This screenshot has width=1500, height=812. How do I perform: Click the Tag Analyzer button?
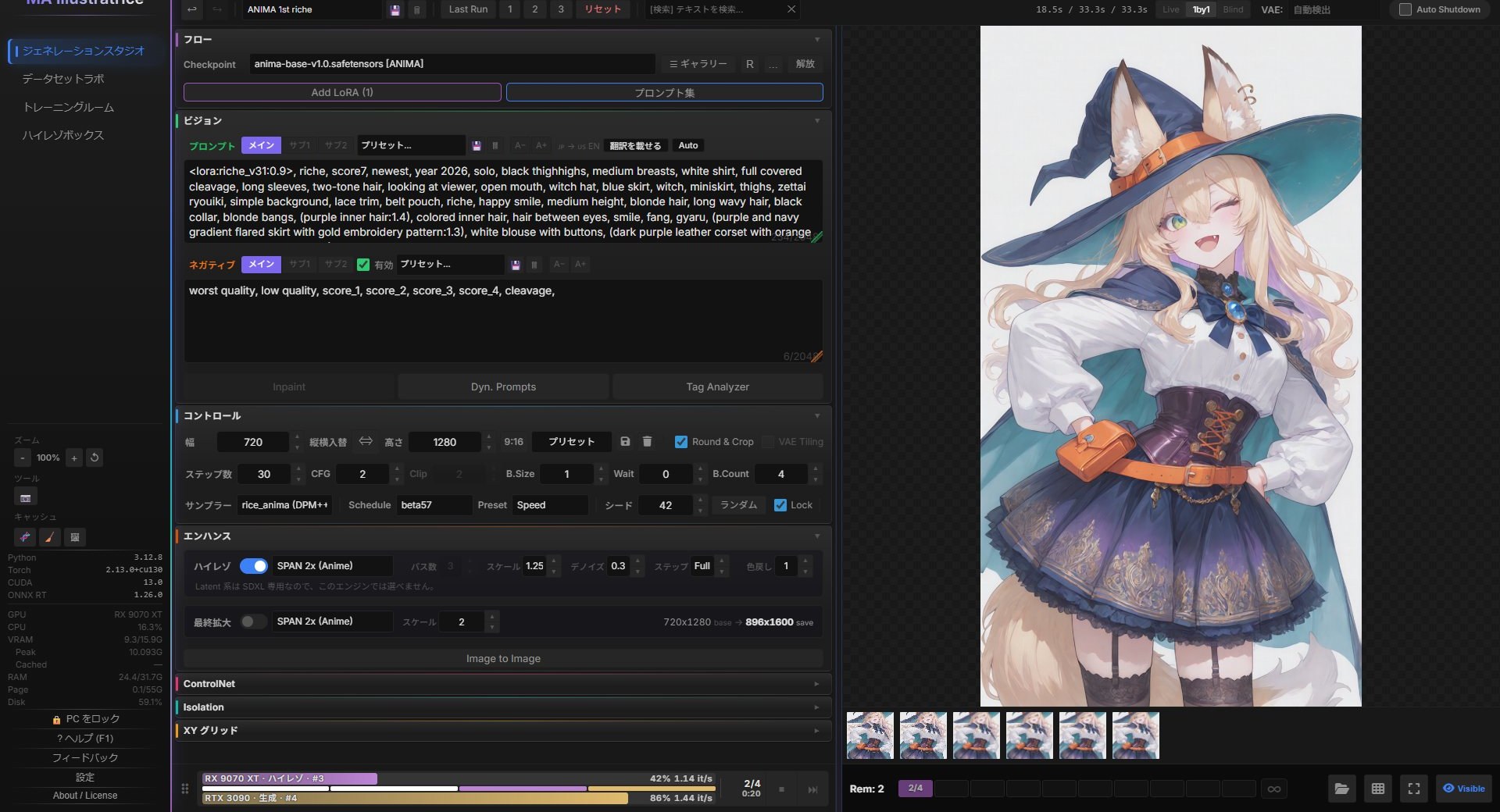718,387
